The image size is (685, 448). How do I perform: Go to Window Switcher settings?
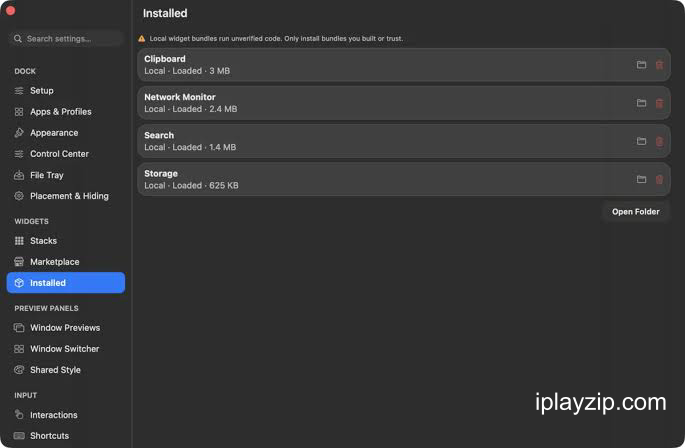pos(66,349)
